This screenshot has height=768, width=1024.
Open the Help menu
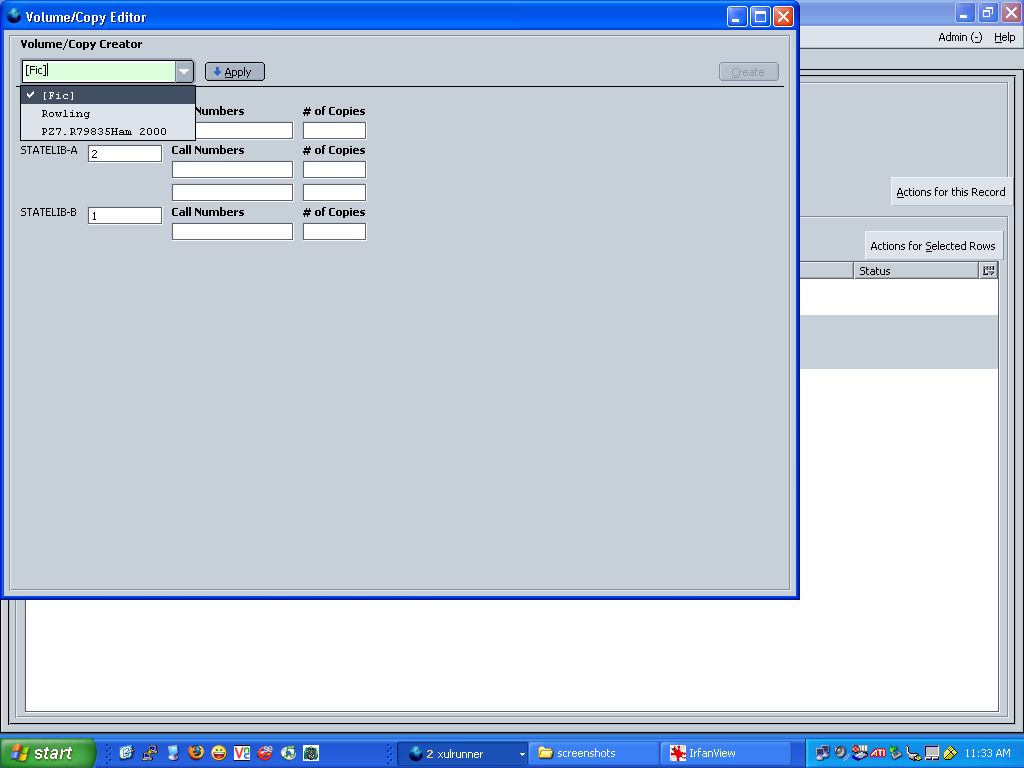[1004, 37]
